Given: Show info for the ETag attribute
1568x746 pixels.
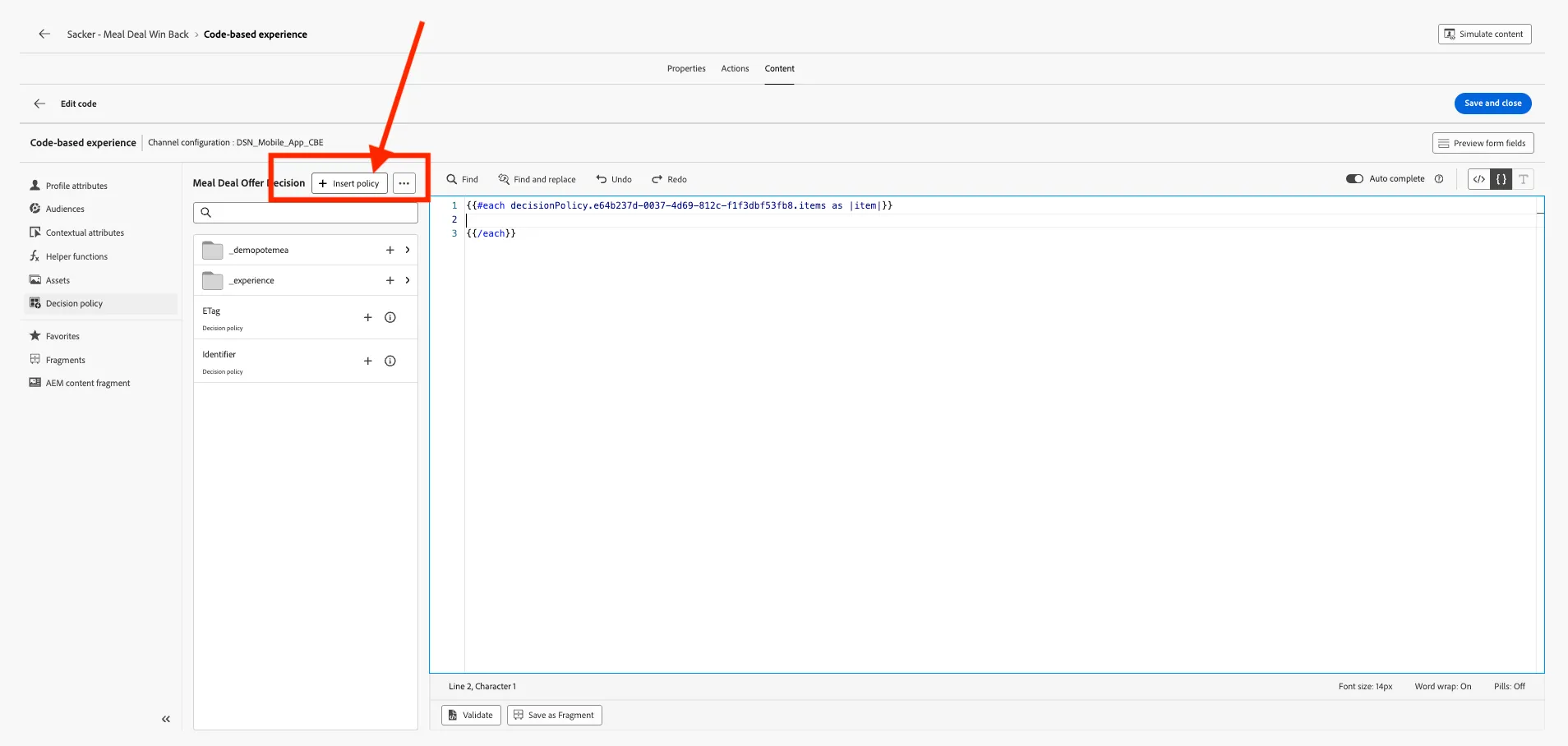Looking at the screenshot, I should point(390,317).
